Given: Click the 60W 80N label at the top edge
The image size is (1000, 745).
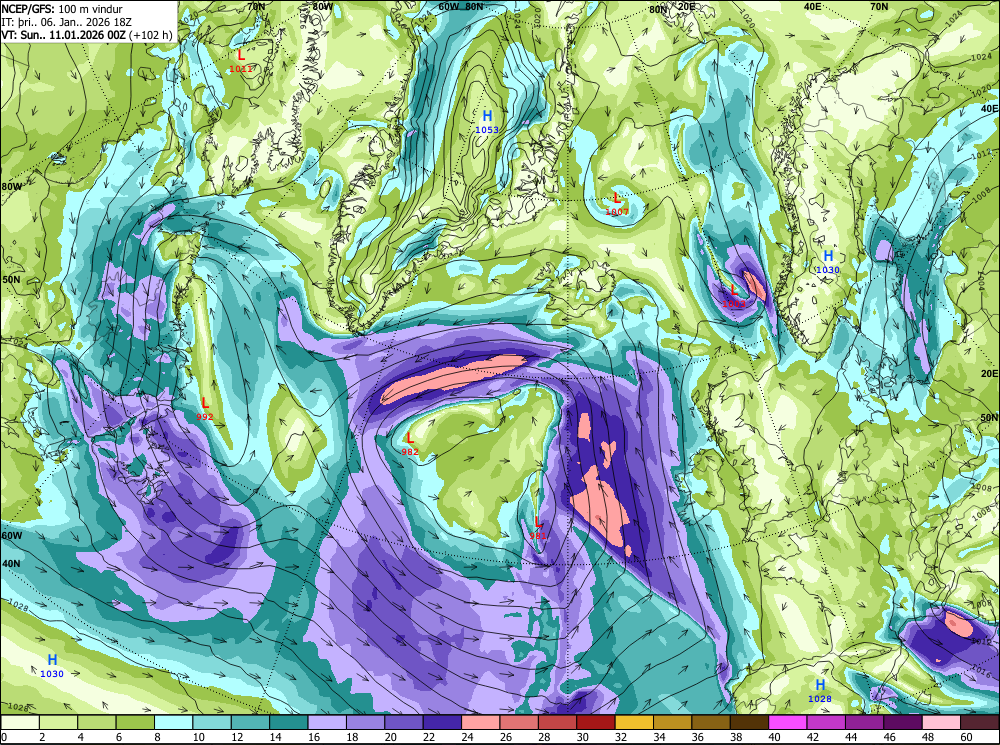Looking at the screenshot, I should 460,6.
